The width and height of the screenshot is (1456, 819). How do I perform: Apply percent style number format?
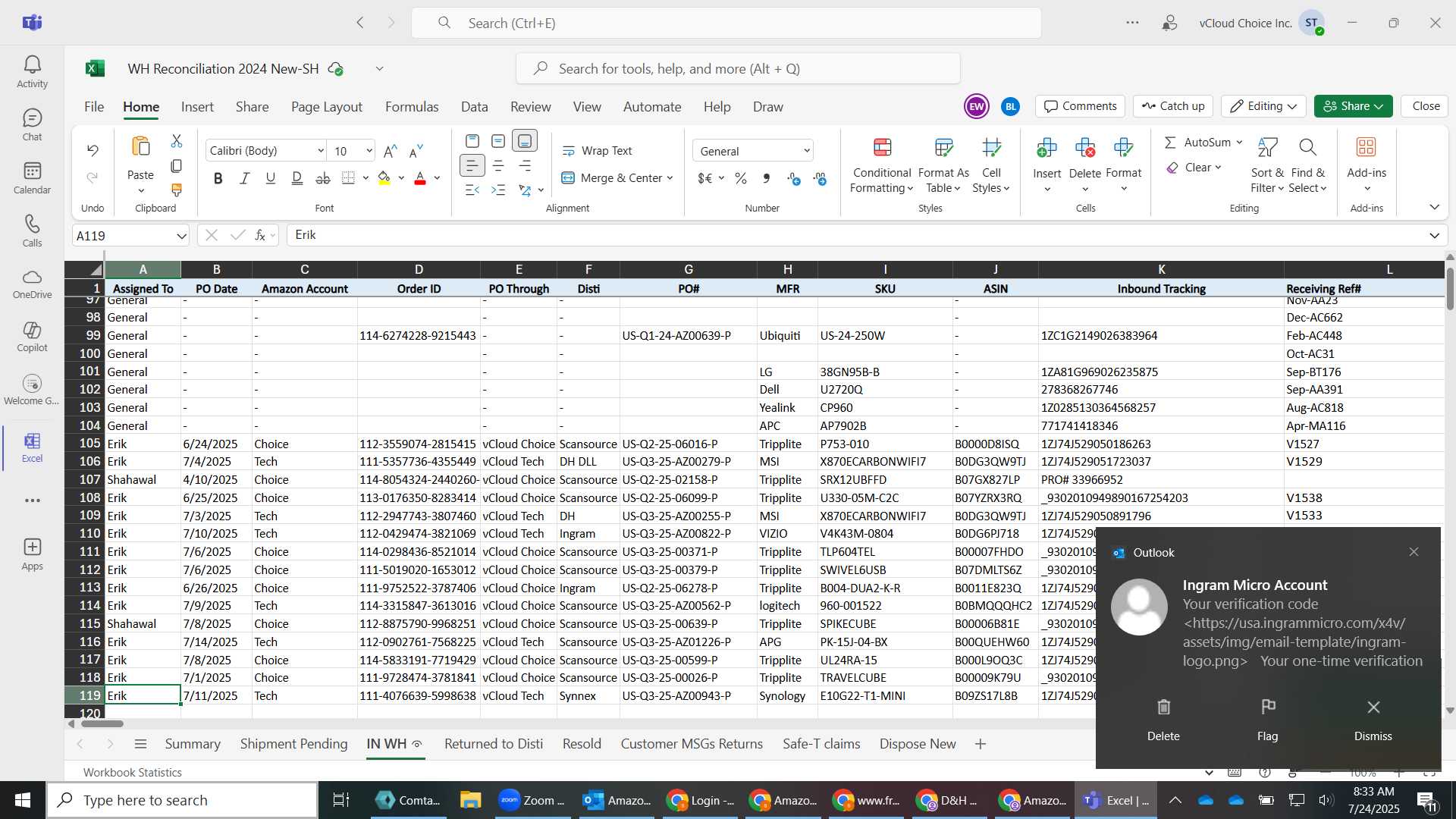(741, 178)
